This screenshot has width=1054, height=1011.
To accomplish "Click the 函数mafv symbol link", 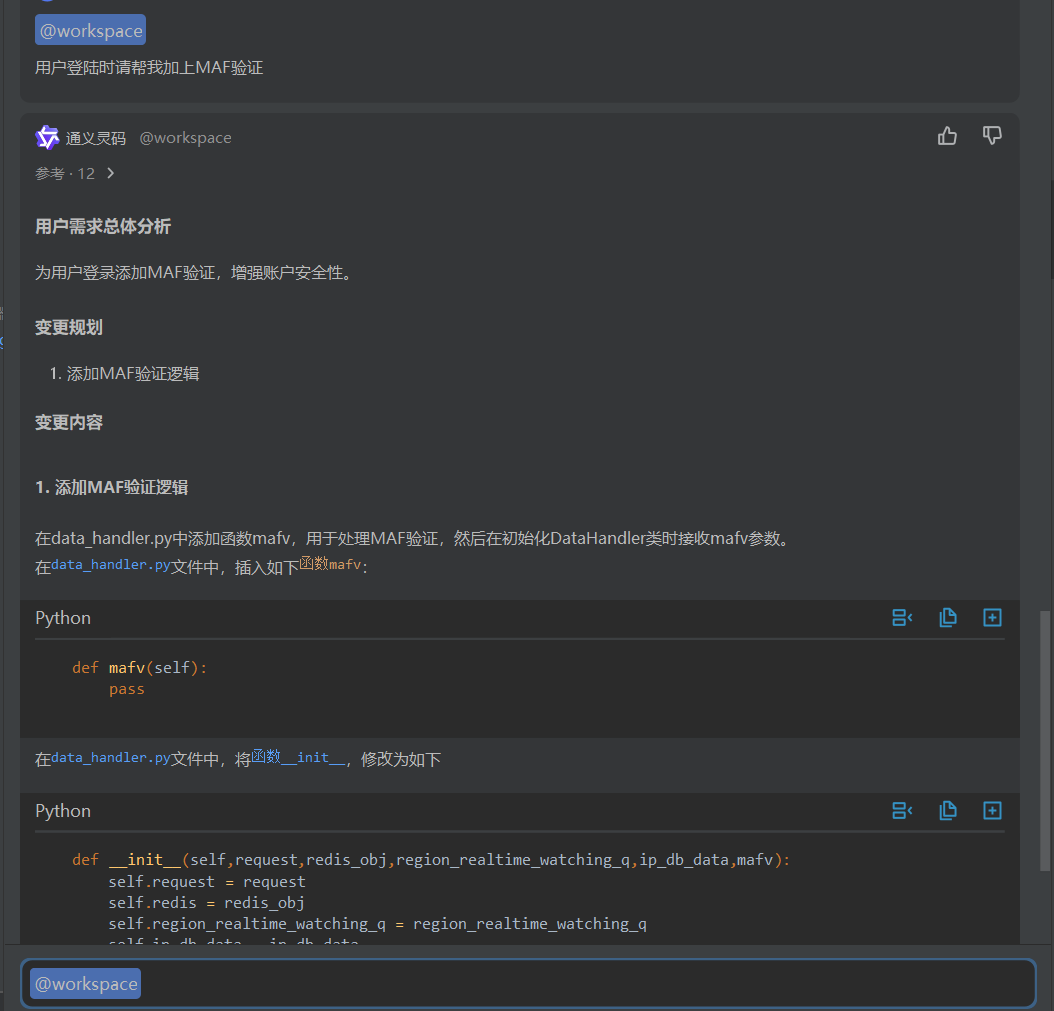I will pyautogui.click(x=332, y=562).
